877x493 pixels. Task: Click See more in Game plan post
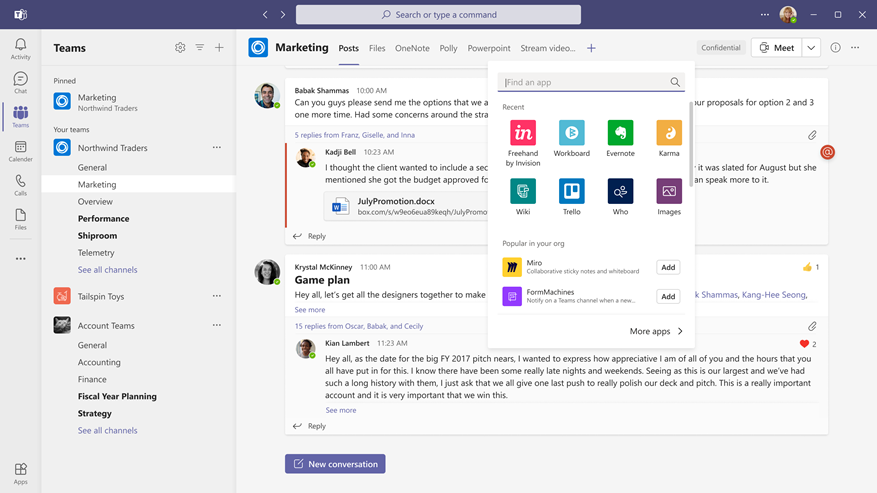click(310, 309)
